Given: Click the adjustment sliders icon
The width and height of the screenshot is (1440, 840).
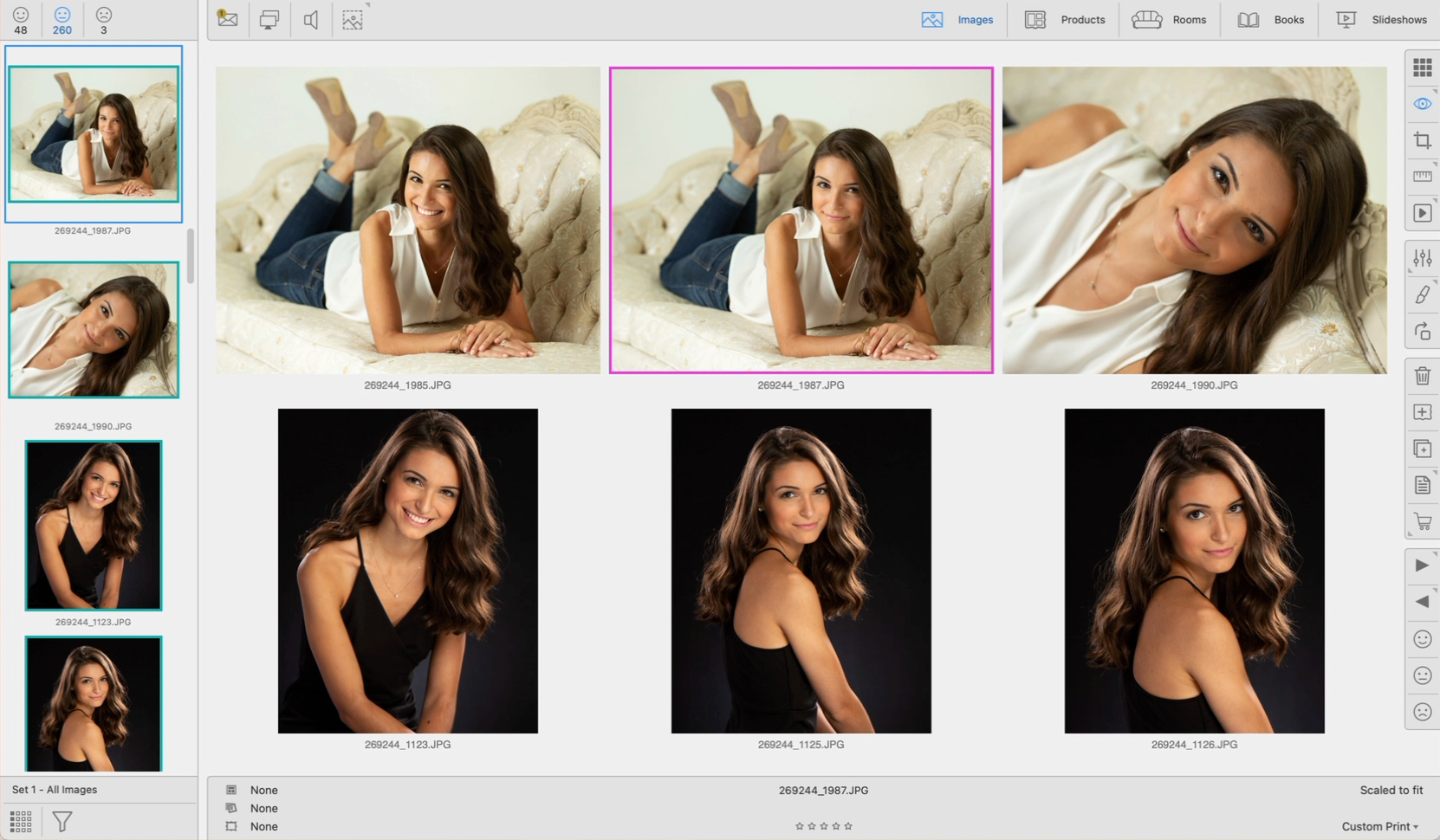Looking at the screenshot, I should click(x=1422, y=258).
